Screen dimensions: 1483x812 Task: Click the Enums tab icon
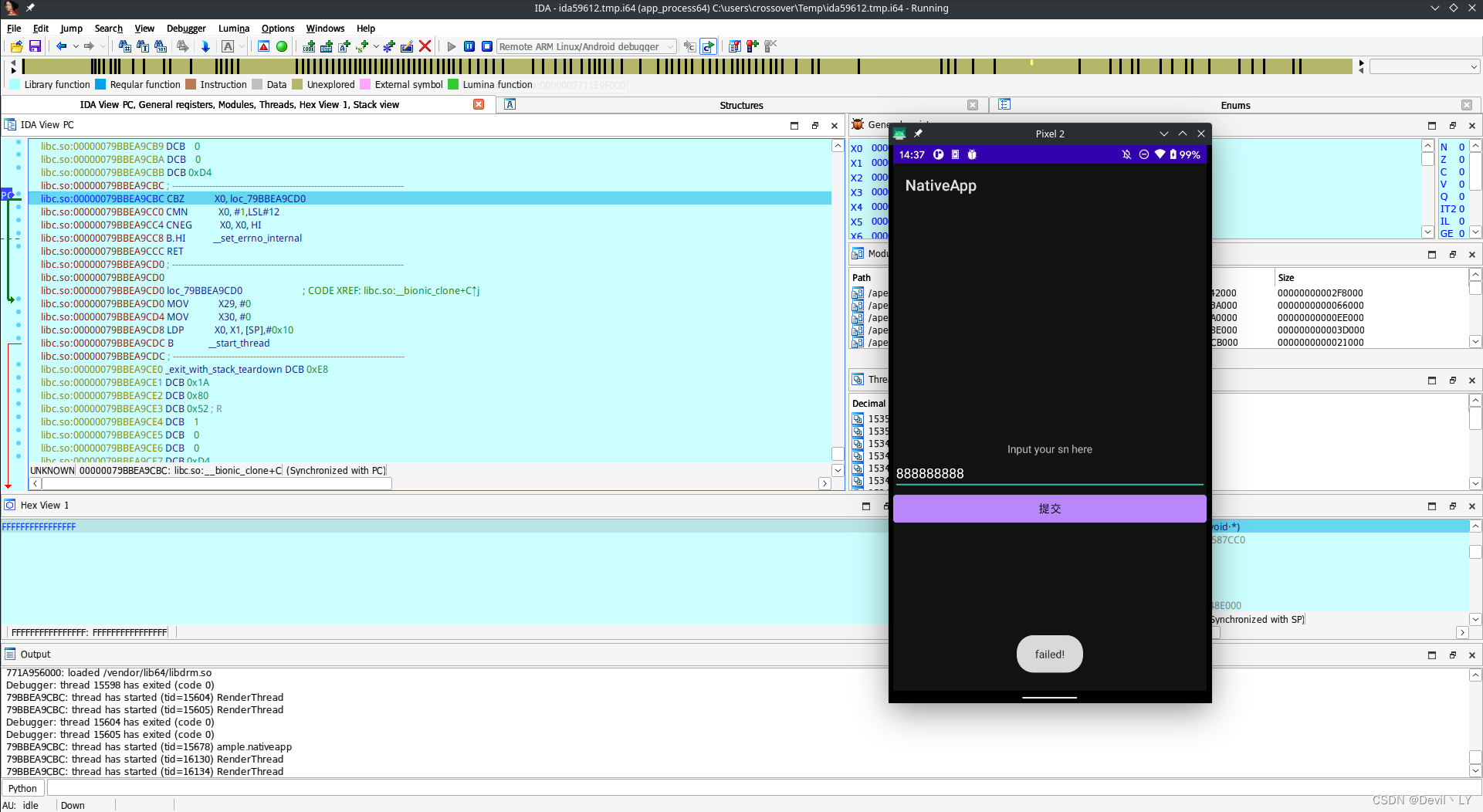1004,104
